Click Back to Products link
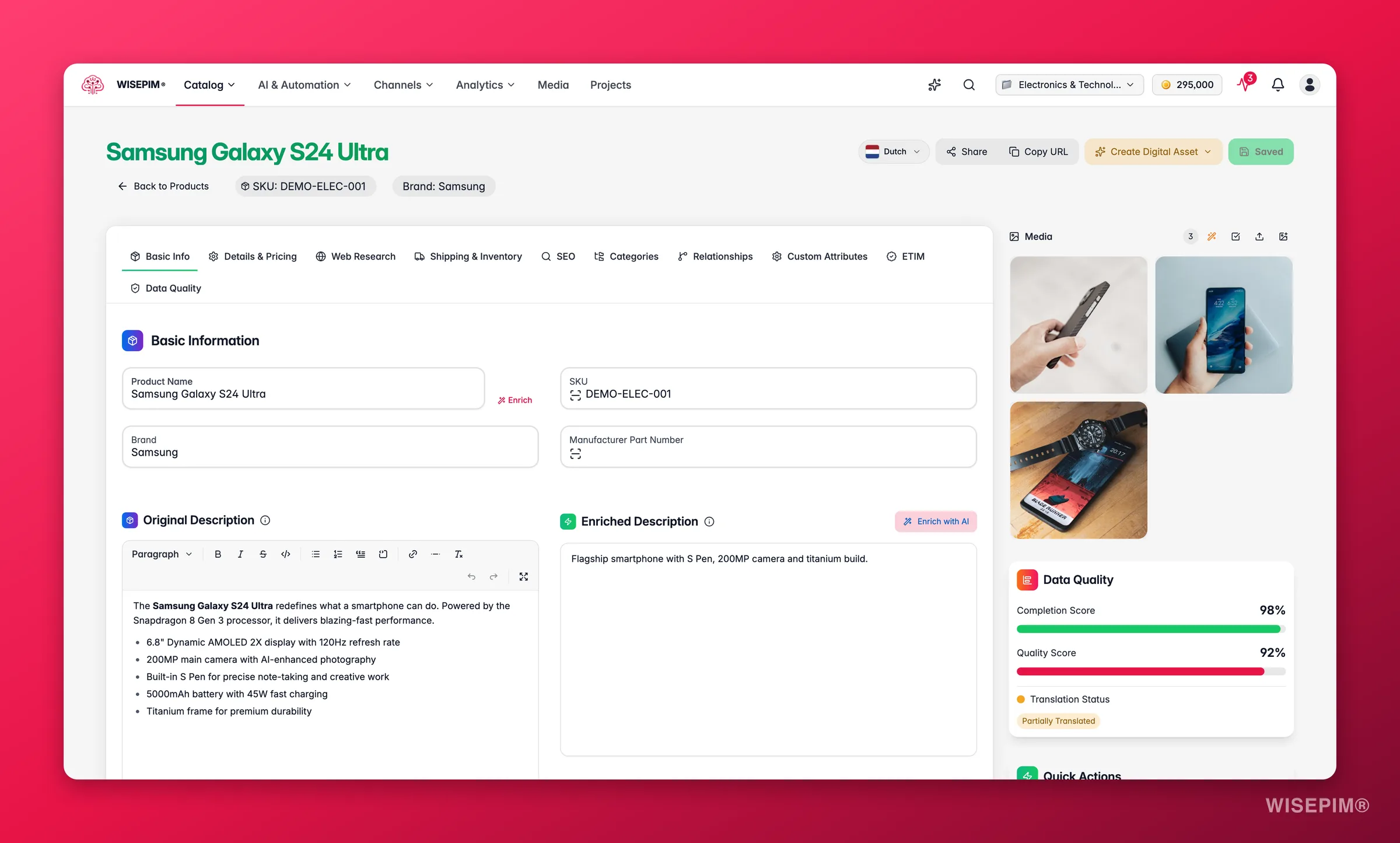1400x843 pixels. 163,186
